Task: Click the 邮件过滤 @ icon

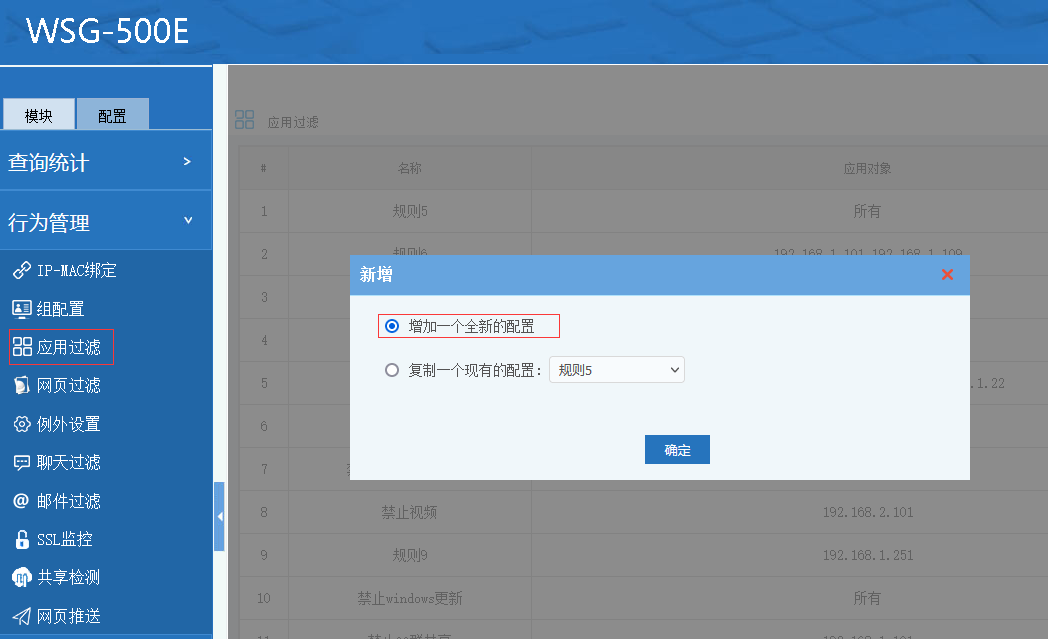Action: click(x=21, y=501)
